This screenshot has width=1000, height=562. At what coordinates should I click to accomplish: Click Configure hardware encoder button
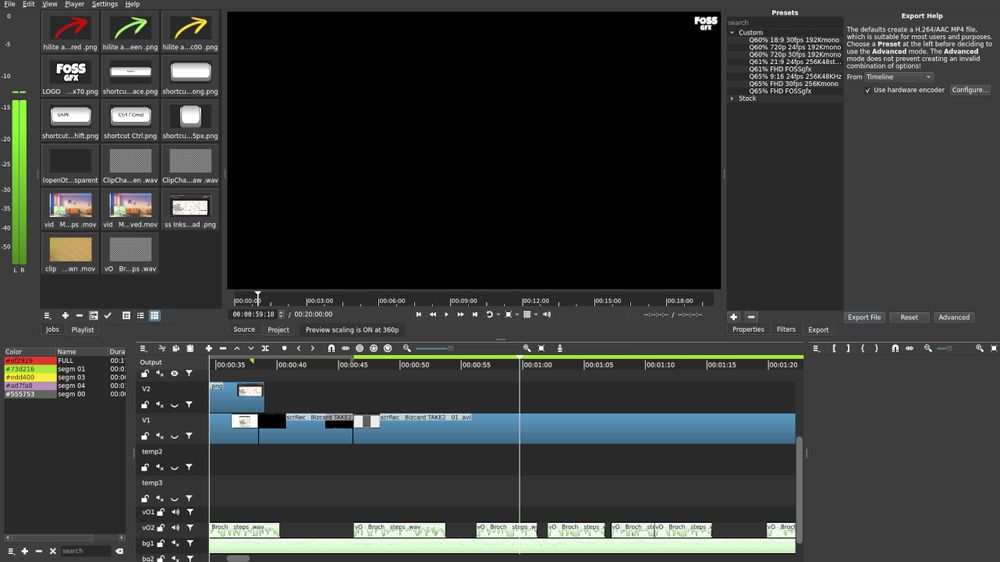pos(969,90)
